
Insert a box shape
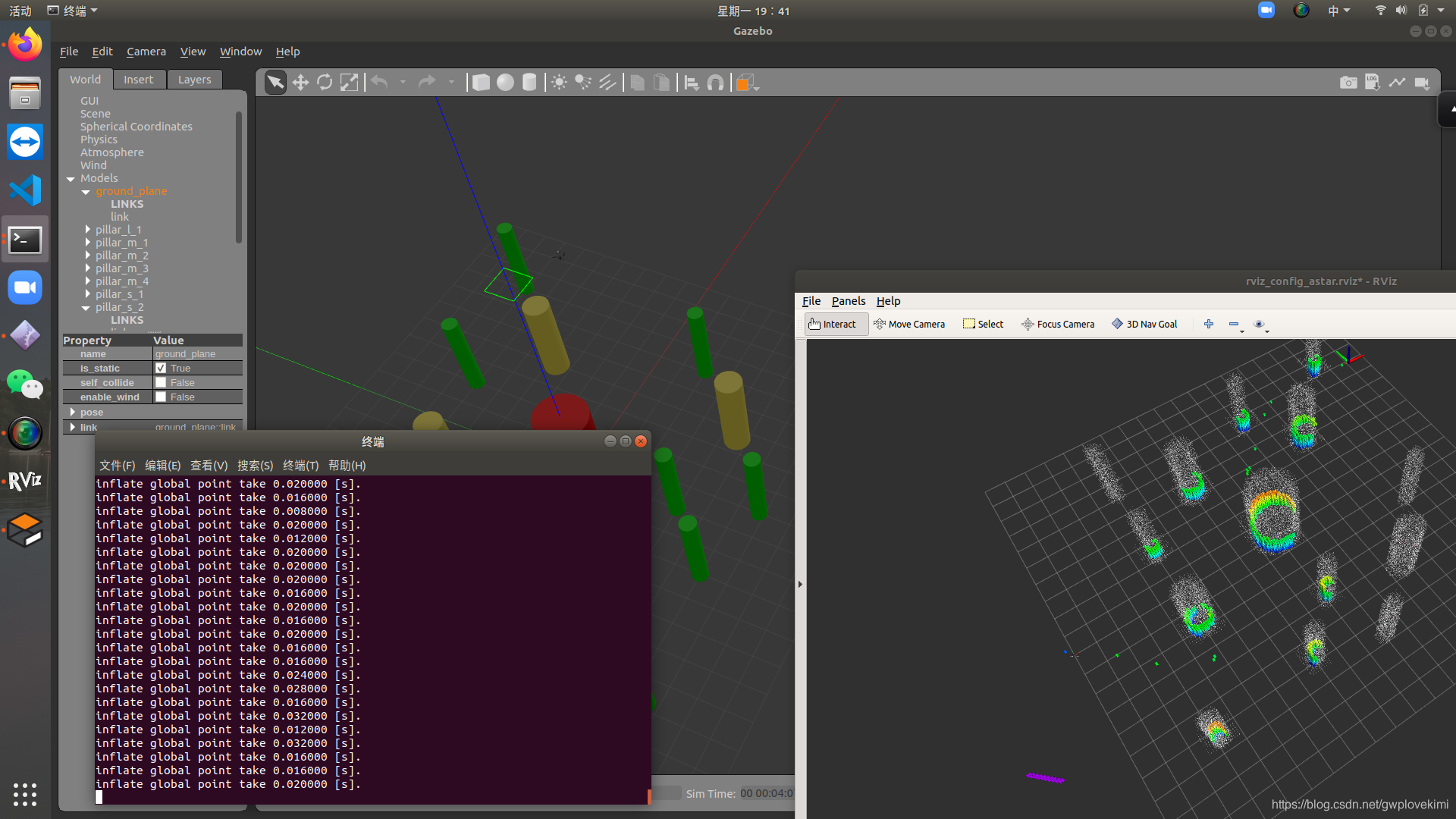coord(481,83)
